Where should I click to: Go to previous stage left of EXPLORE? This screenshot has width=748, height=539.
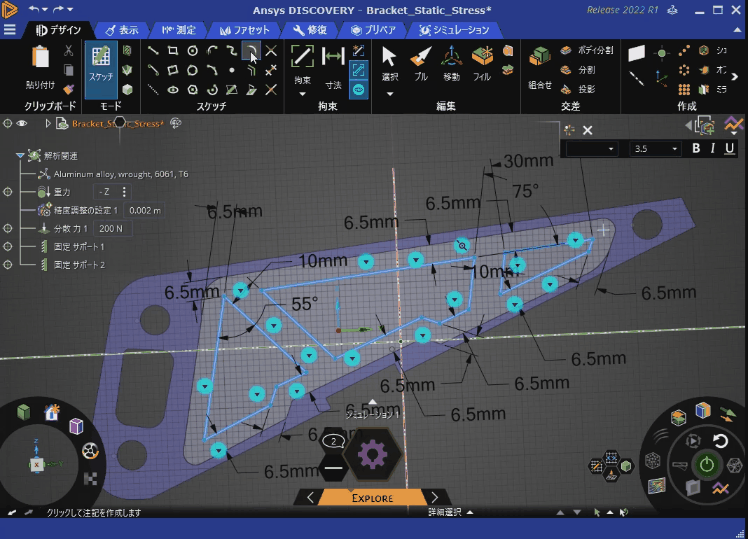(x=311, y=498)
